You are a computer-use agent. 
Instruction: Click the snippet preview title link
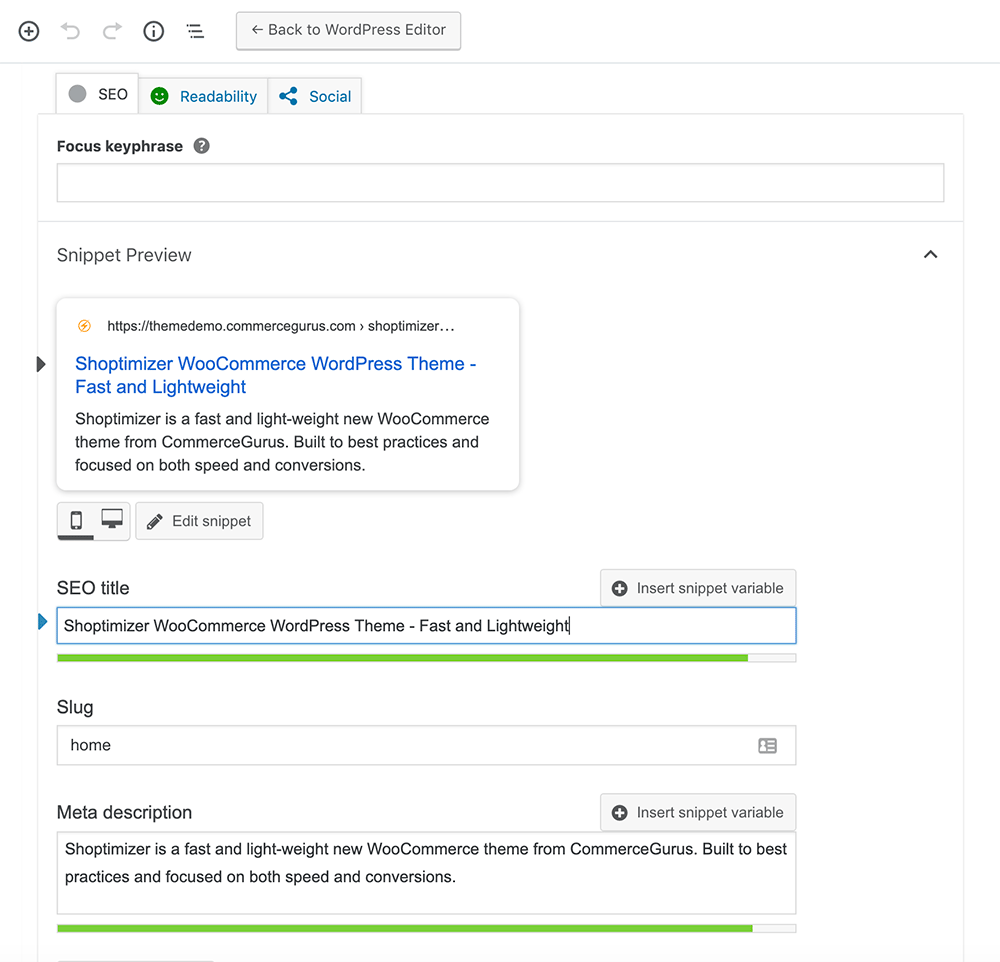pos(276,375)
